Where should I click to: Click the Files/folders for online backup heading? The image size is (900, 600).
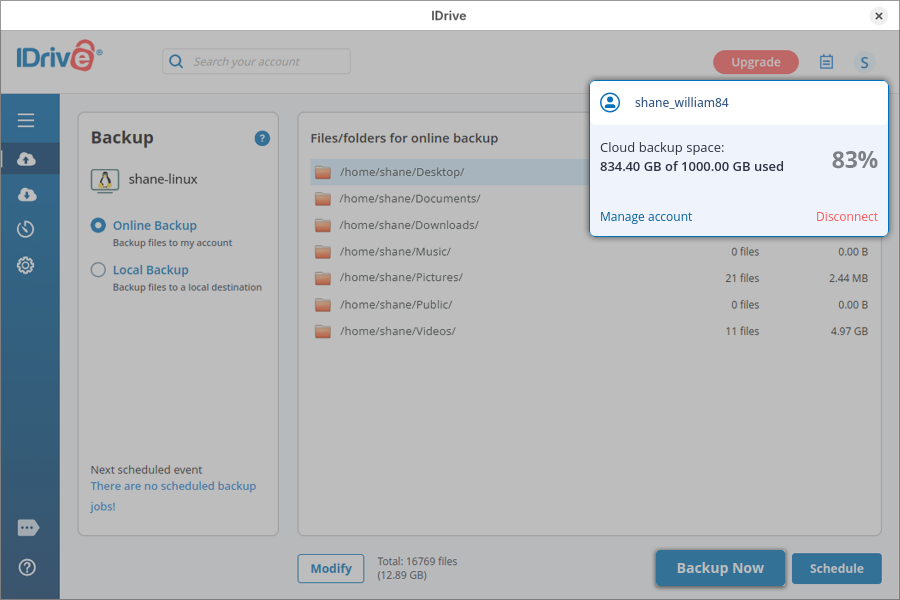tap(404, 138)
